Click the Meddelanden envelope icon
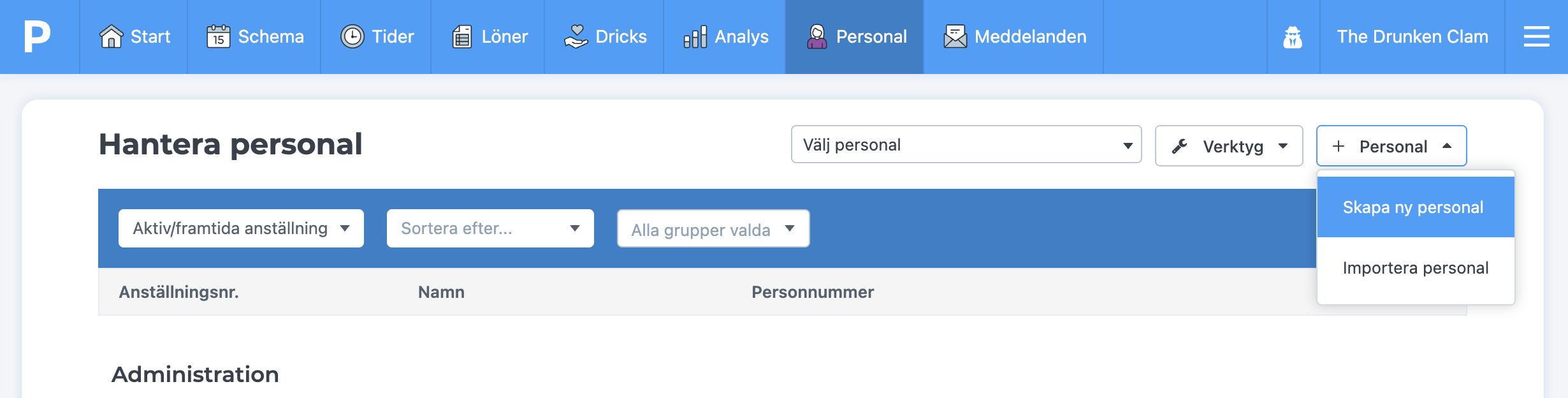1568x398 pixels. point(955,36)
